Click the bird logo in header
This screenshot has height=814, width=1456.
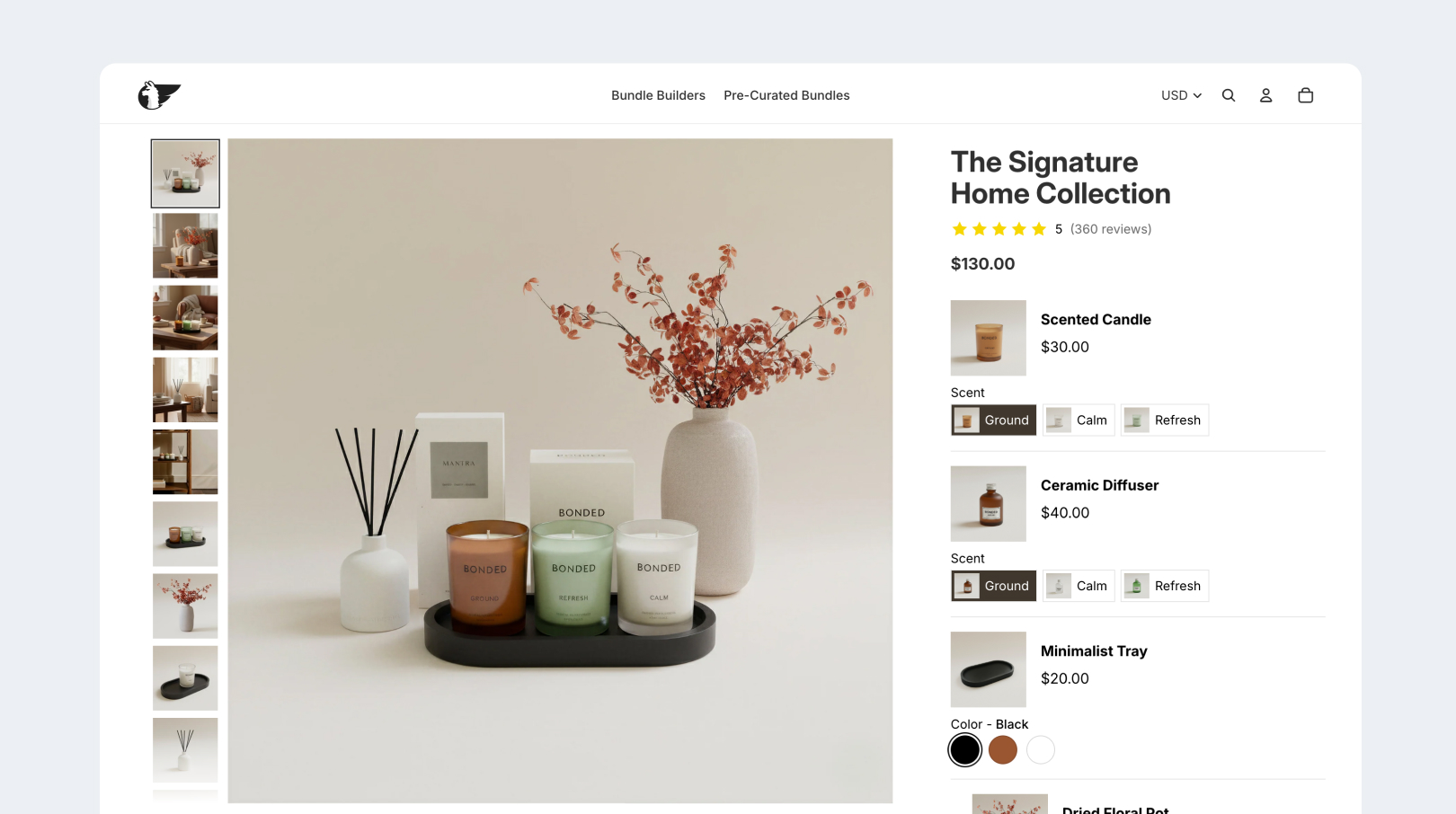(159, 94)
